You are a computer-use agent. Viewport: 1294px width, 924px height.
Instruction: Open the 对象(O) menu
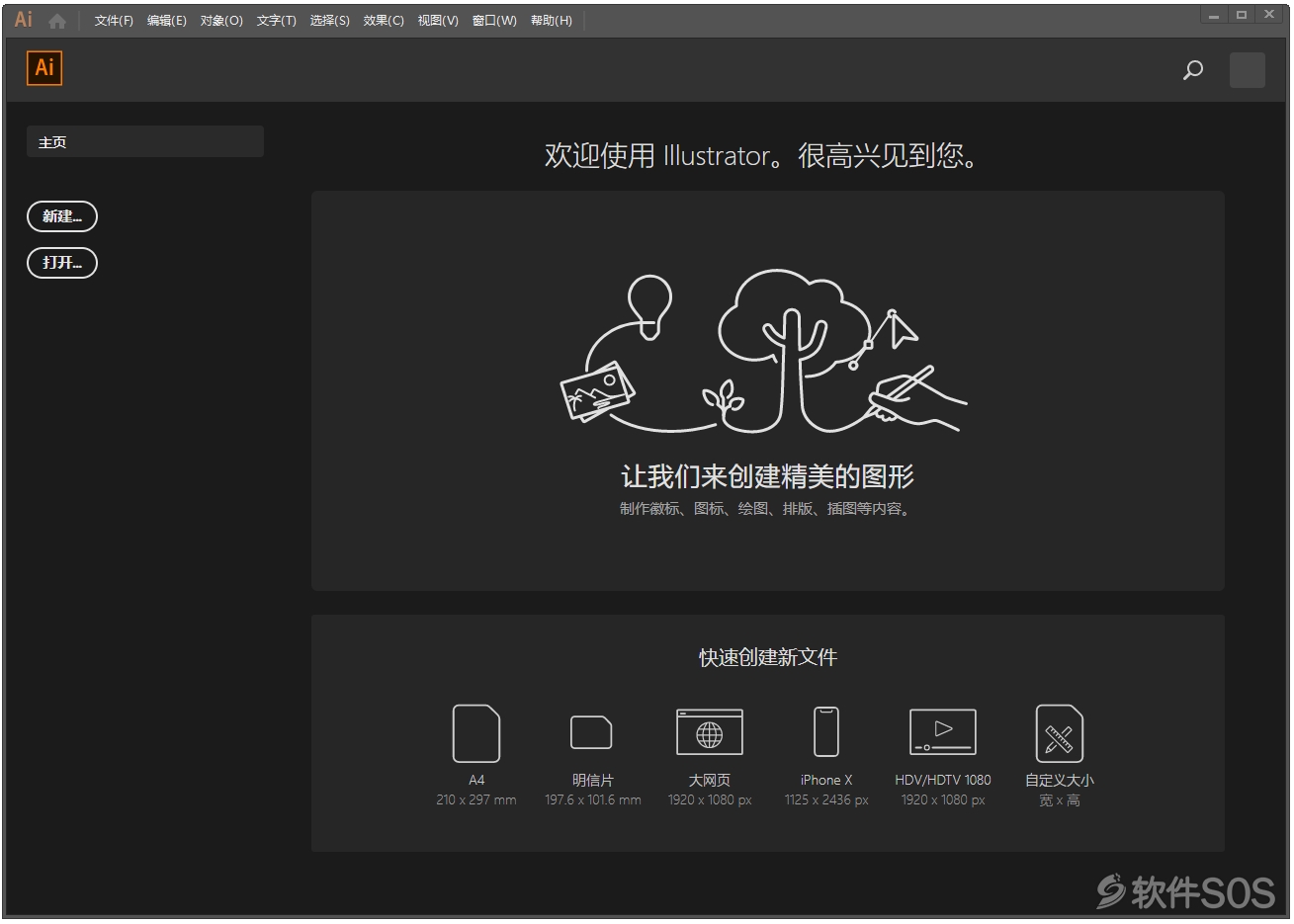click(221, 21)
